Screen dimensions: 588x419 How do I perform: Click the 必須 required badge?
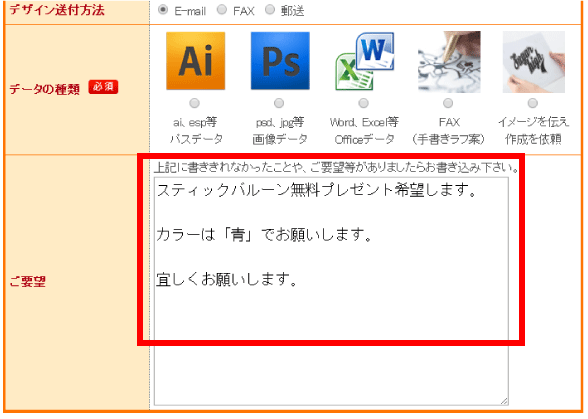(103, 87)
